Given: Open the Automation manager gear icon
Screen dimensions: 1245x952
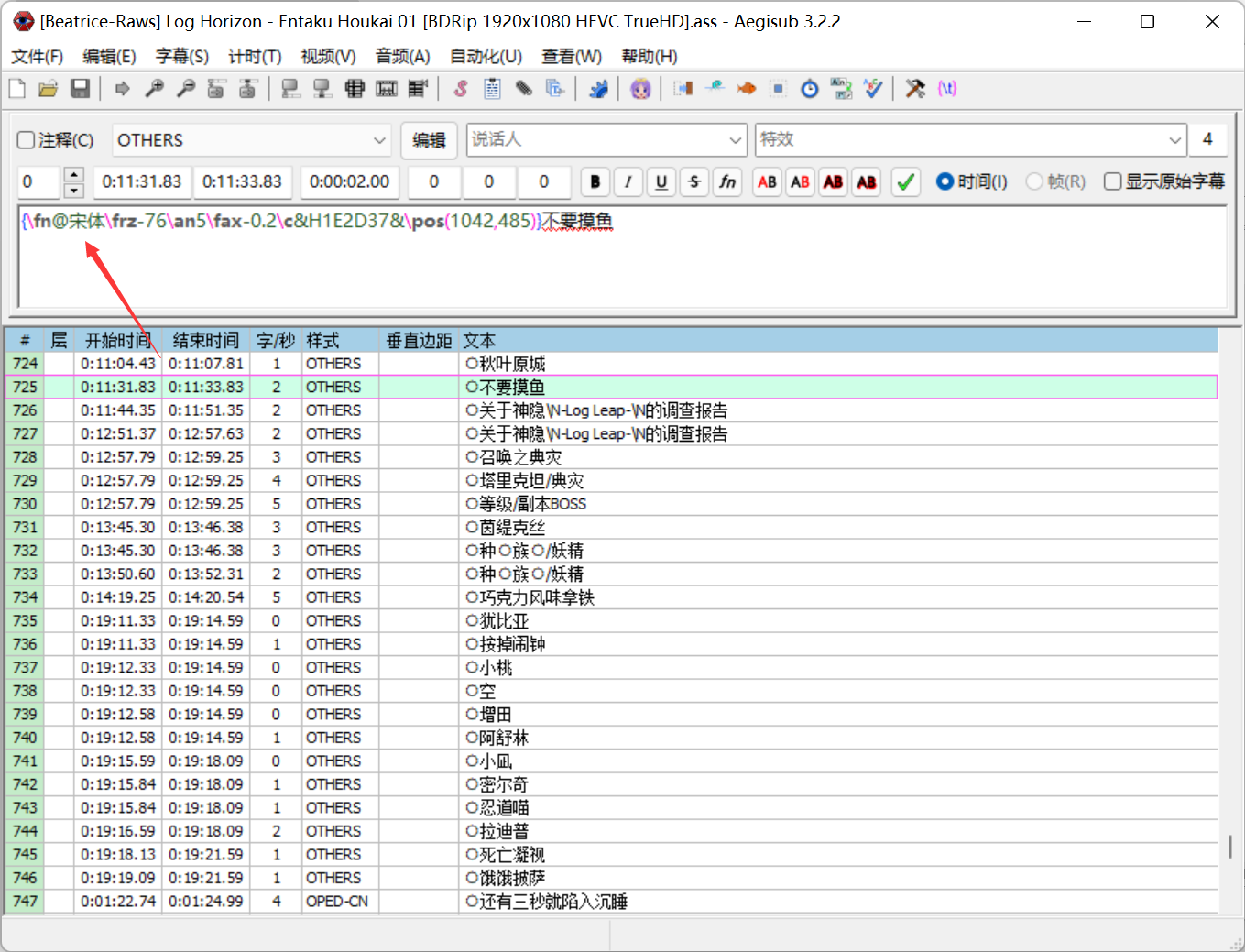Looking at the screenshot, I should pyautogui.click(x=598, y=89).
